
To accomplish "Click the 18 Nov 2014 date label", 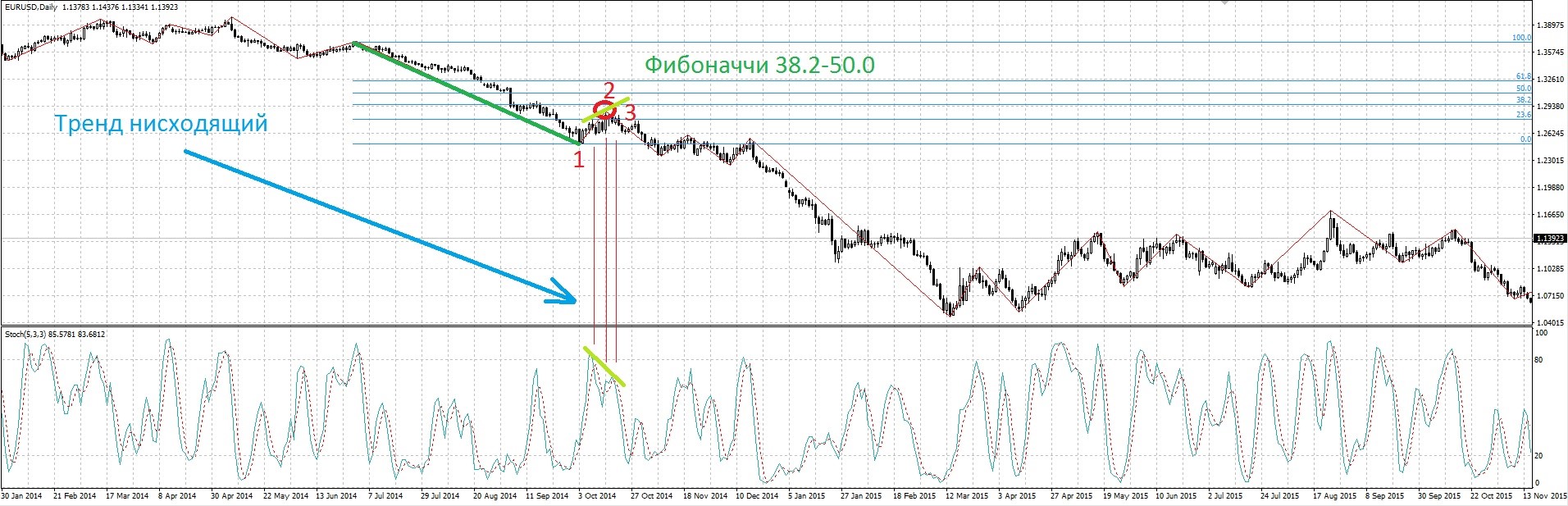I will (x=705, y=496).
